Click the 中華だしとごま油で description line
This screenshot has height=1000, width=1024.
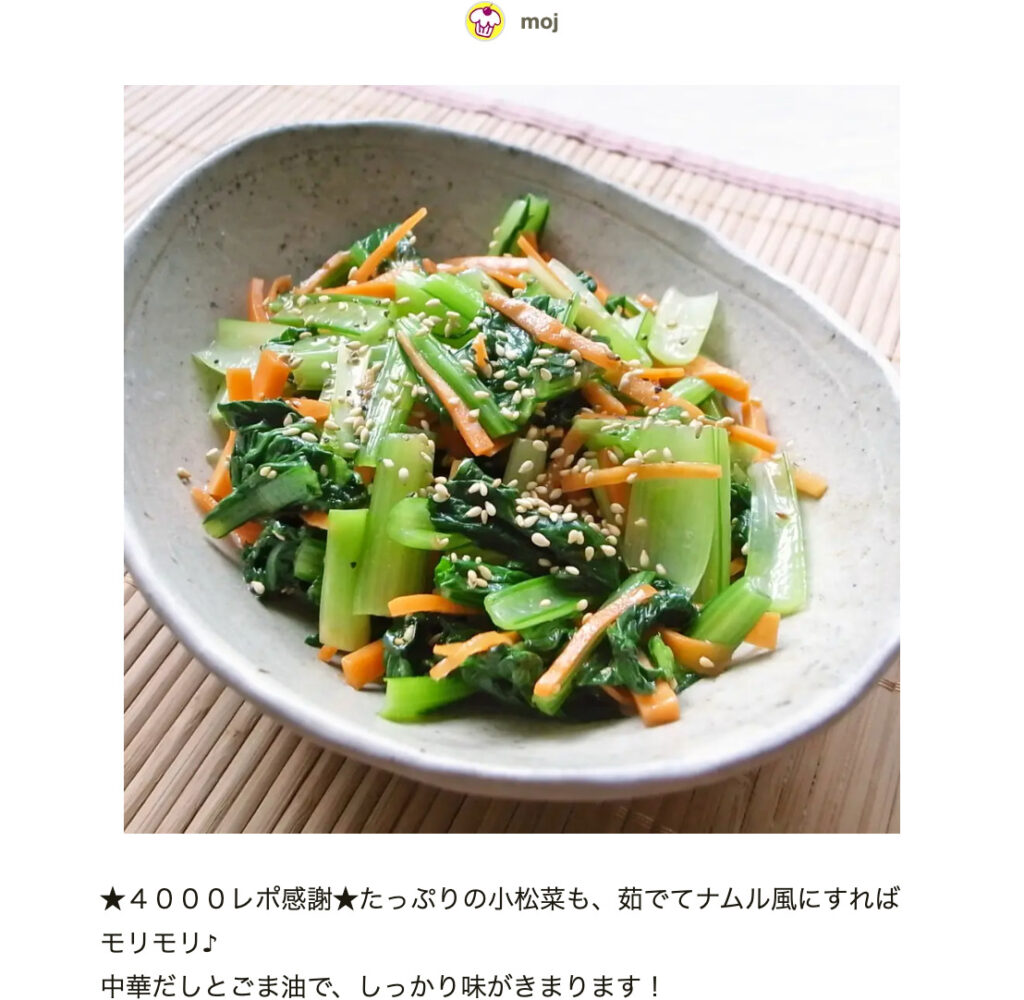click(x=381, y=986)
